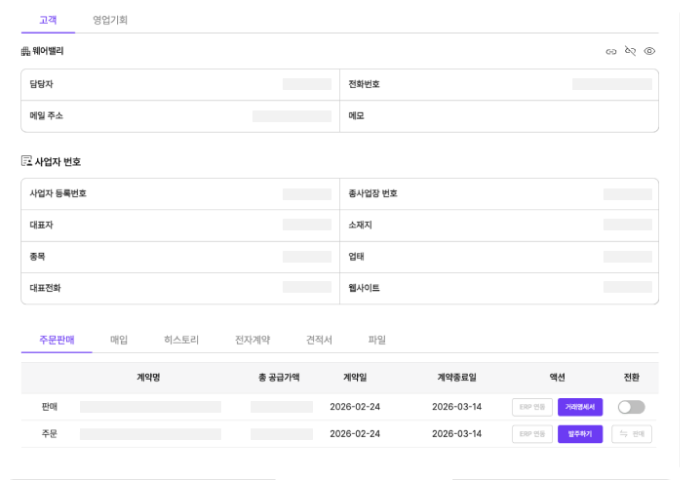Click the building icon next to 웨어밸리
The height and width of the screenshot is (480, 680).
point(25,51)
